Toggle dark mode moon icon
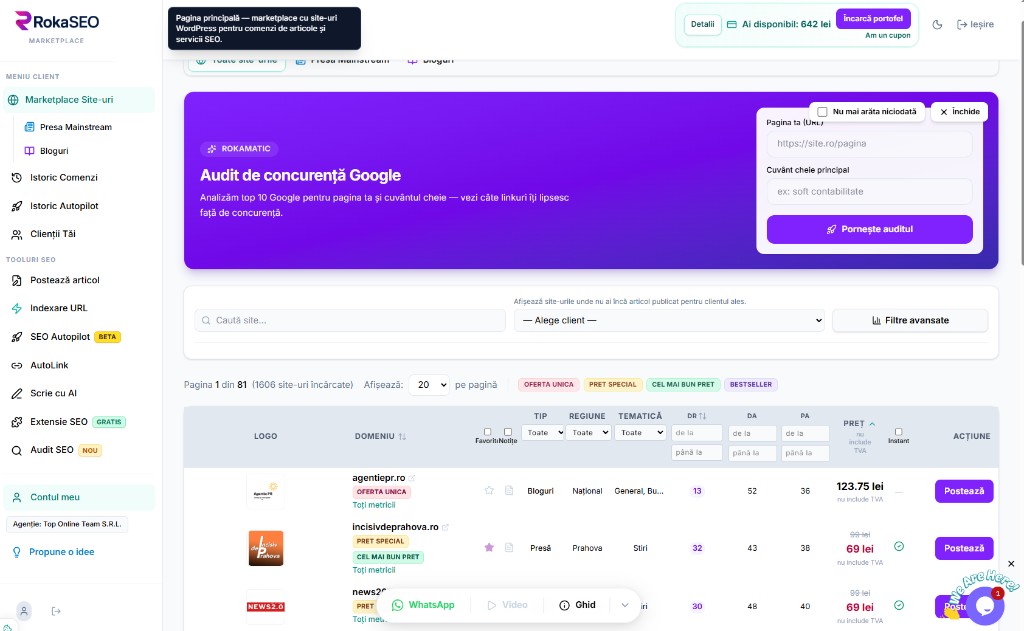This screenshot has height=631, width=1024. point(937,25)
